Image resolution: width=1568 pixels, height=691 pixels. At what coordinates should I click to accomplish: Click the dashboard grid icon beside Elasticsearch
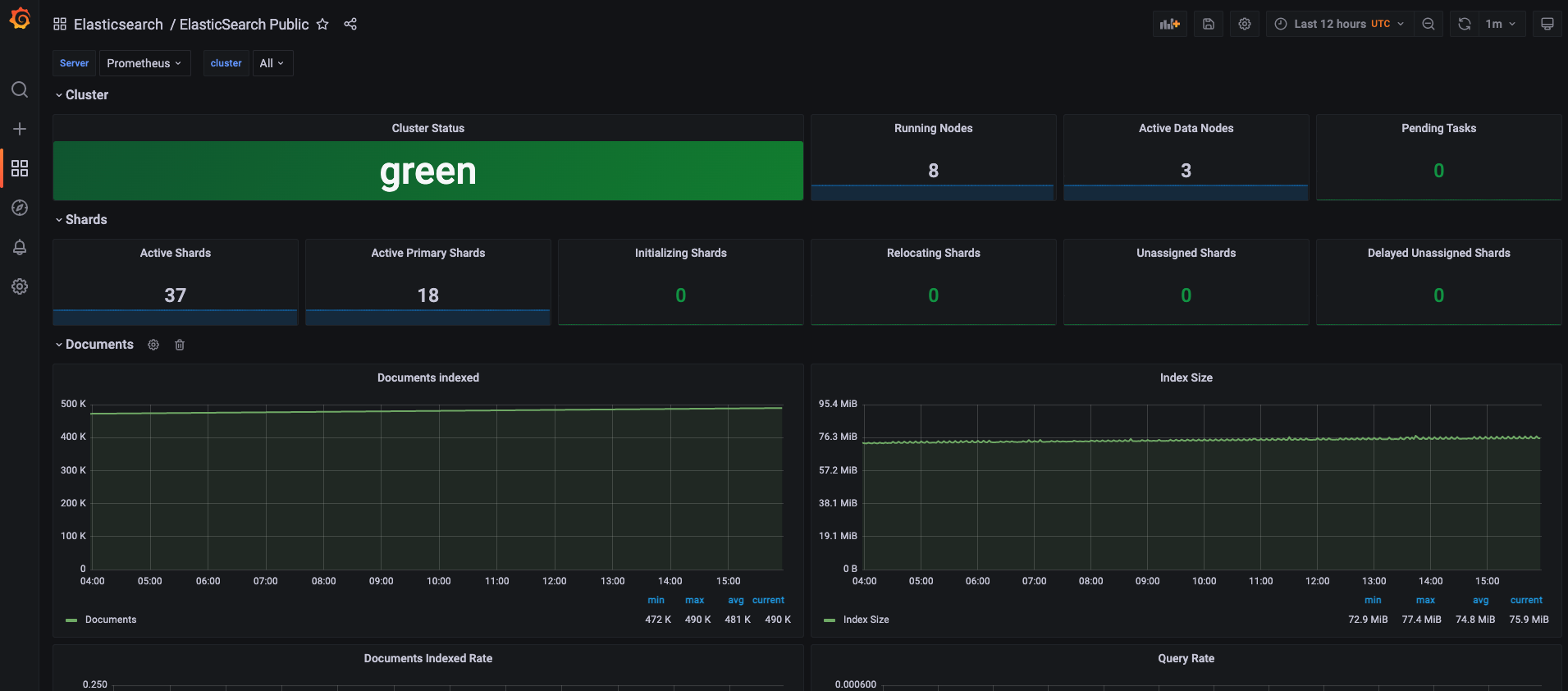pyautogui.click(x=60, y=24)
